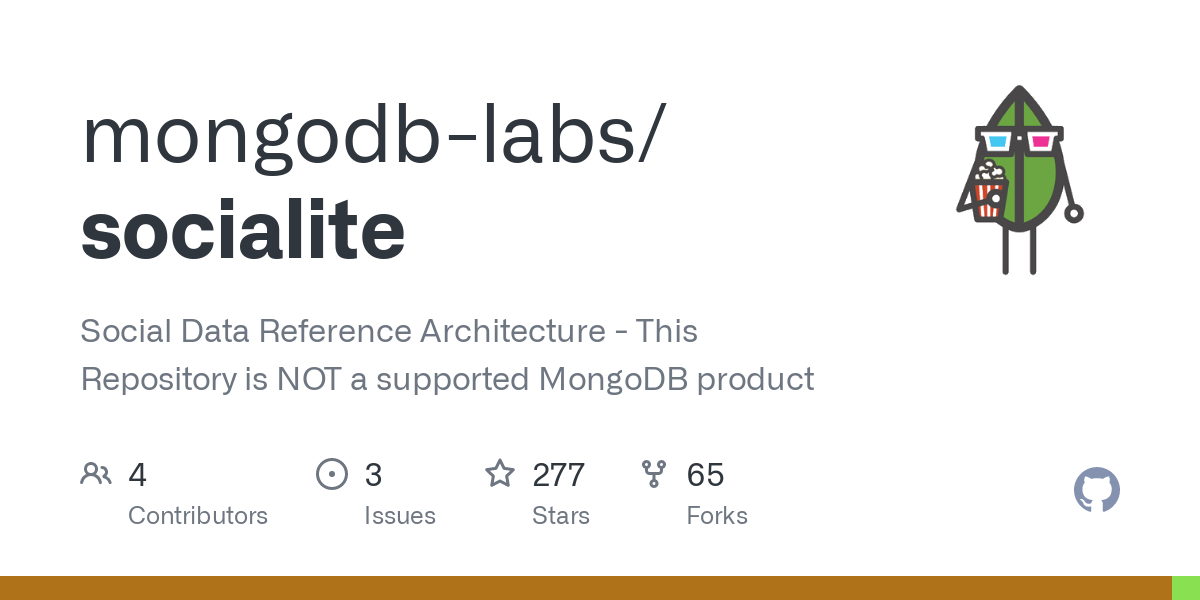
Task: Click the 65 forks count
Action: [x=705, y=474]
